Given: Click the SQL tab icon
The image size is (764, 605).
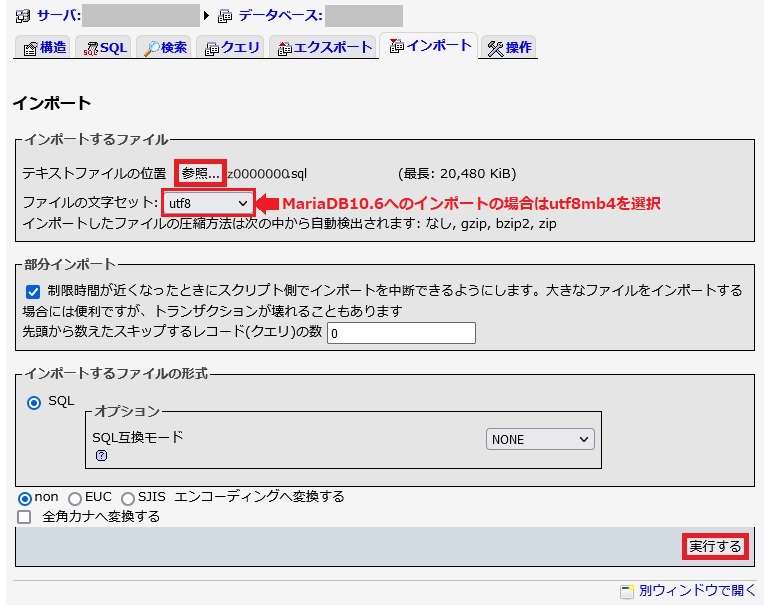Looking at the screenshot, I should click(x=91, y=49).
